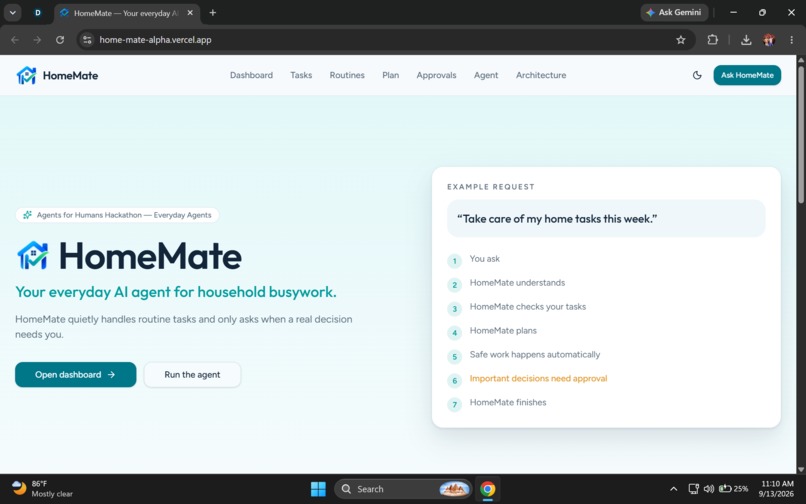Click the HomeMate logo in the navbar
Screen dimensions: 806x504
(x=57, y=75)
